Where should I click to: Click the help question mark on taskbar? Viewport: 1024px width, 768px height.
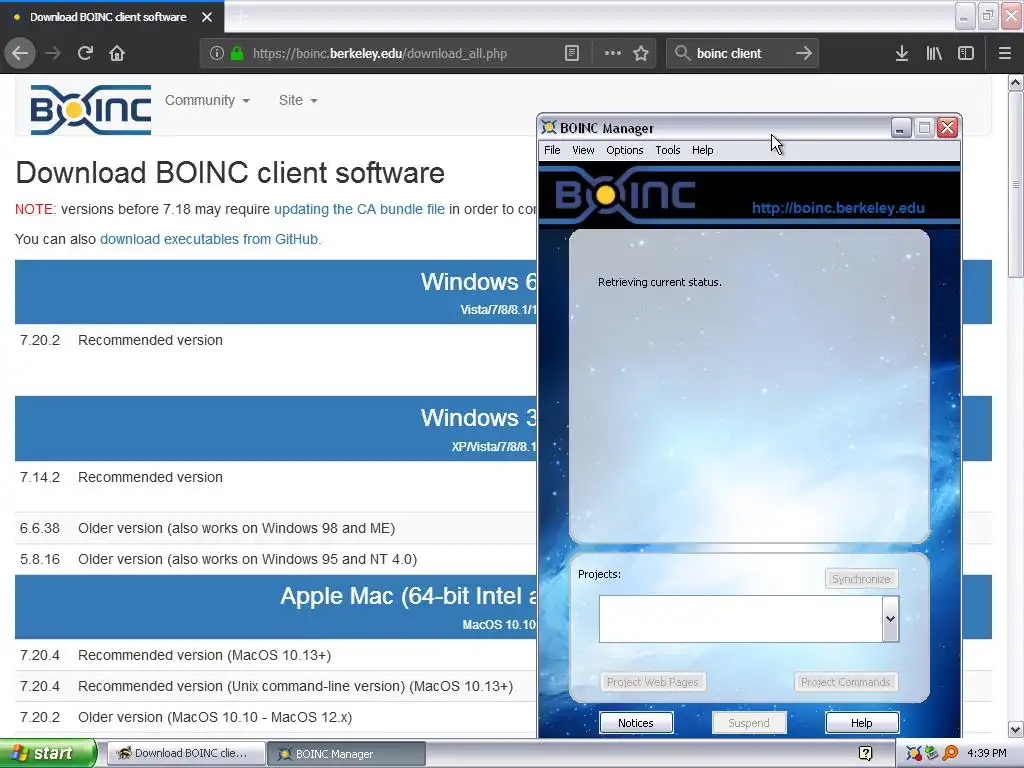click(865, 753)
